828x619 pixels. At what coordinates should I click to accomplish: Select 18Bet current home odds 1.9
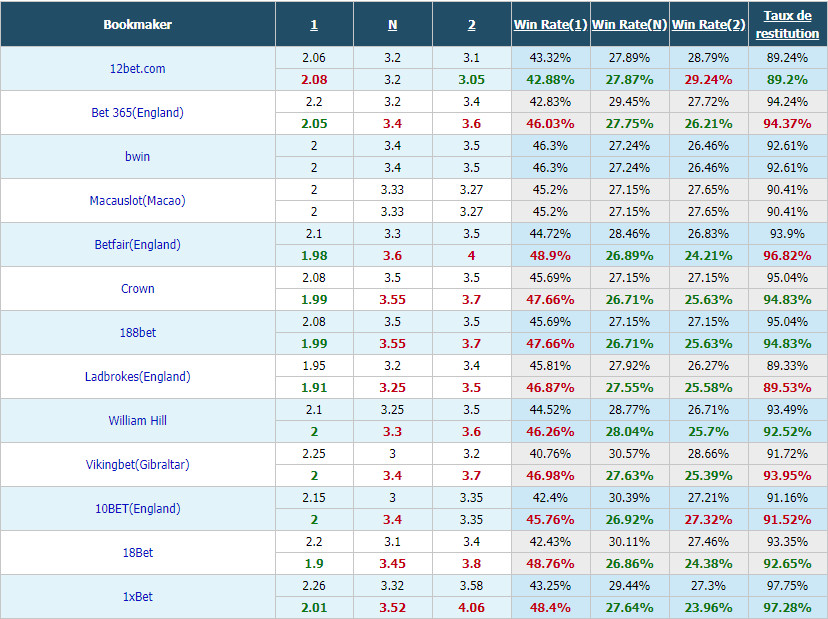click(314, 564)
